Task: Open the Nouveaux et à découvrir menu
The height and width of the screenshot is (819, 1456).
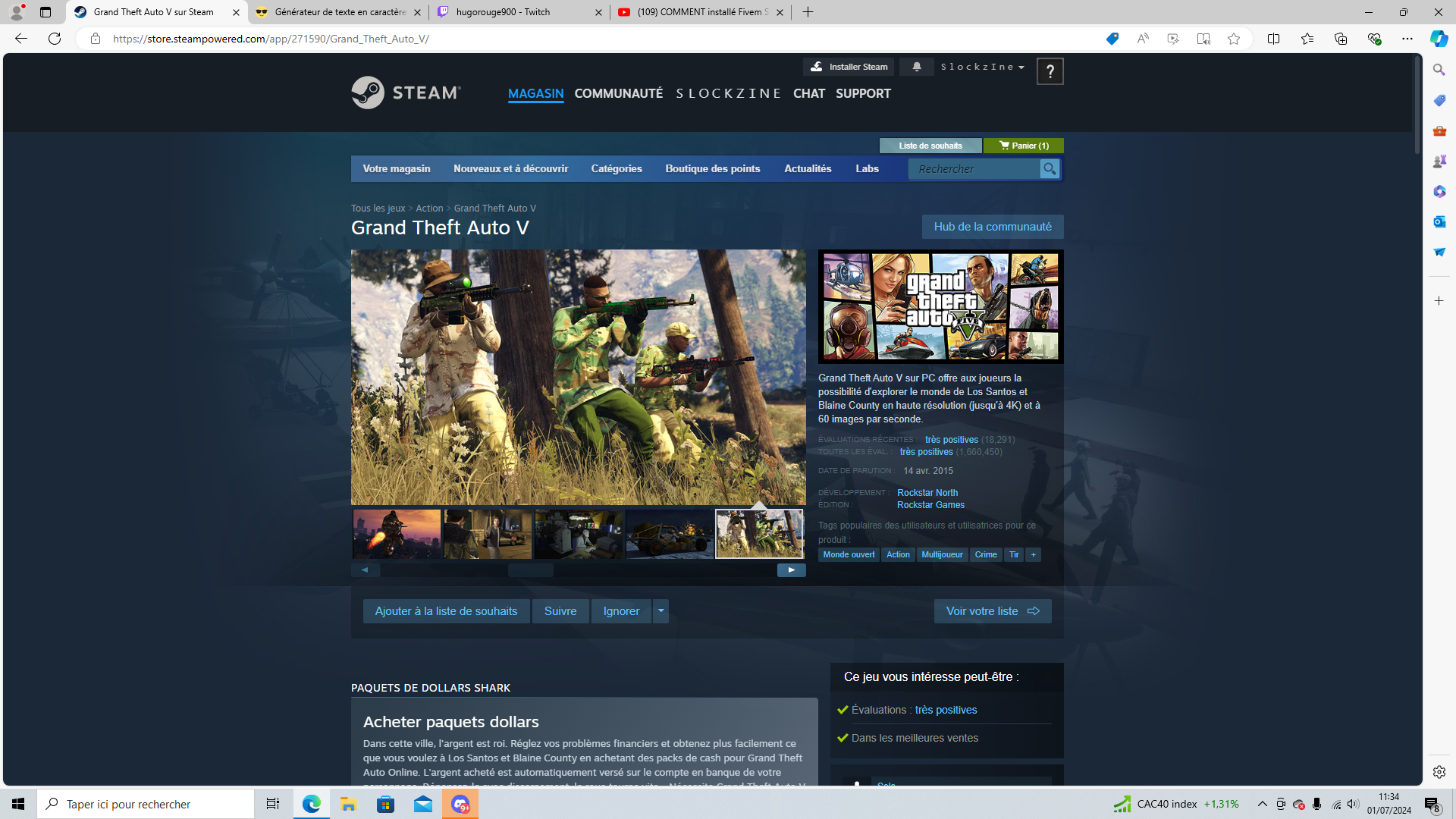Action: 510,169
